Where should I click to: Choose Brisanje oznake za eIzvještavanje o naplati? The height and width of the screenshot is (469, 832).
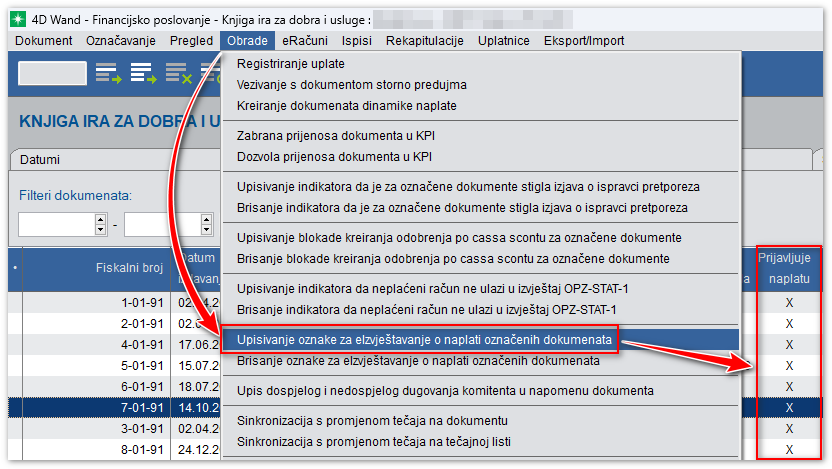[417, 361]
